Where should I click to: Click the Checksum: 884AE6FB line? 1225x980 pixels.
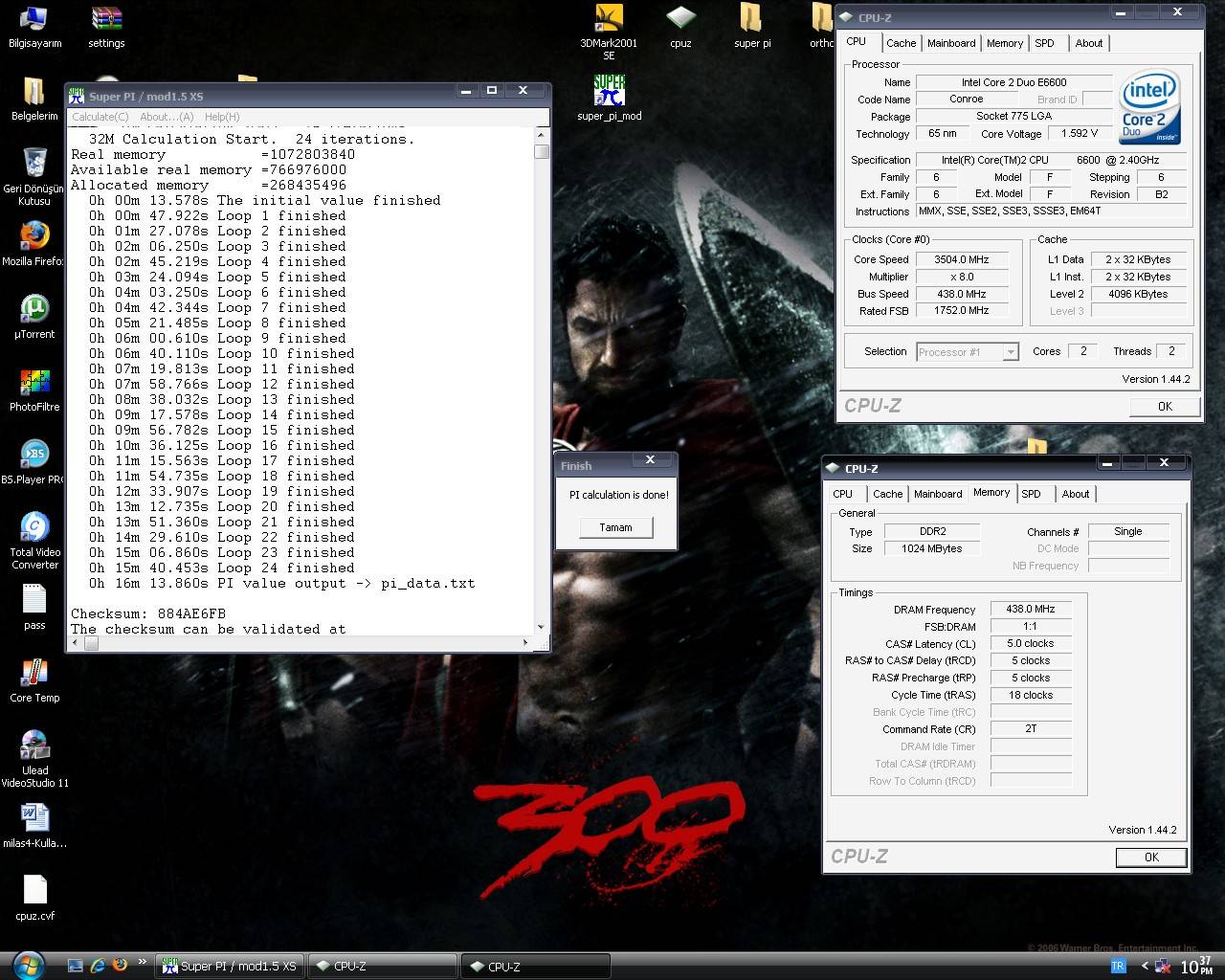pyautogui.click(x=148, y=613)
